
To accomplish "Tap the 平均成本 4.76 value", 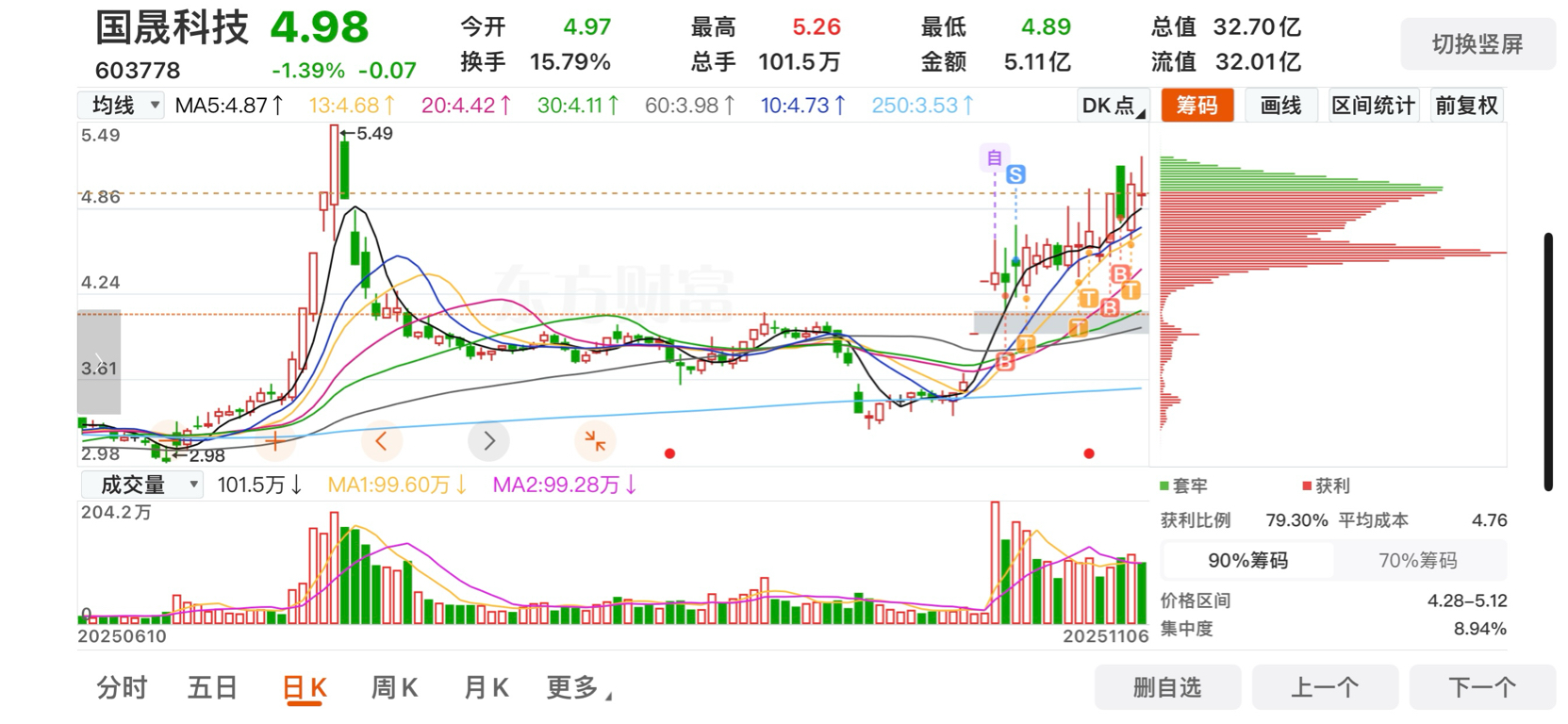I will [x=1489, y=520].
